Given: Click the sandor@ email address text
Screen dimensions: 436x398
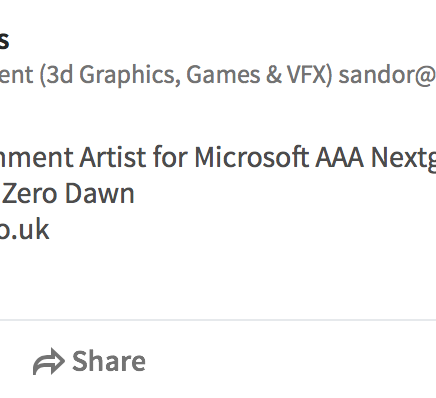Looking at the screenshot, I should [387, 74].
